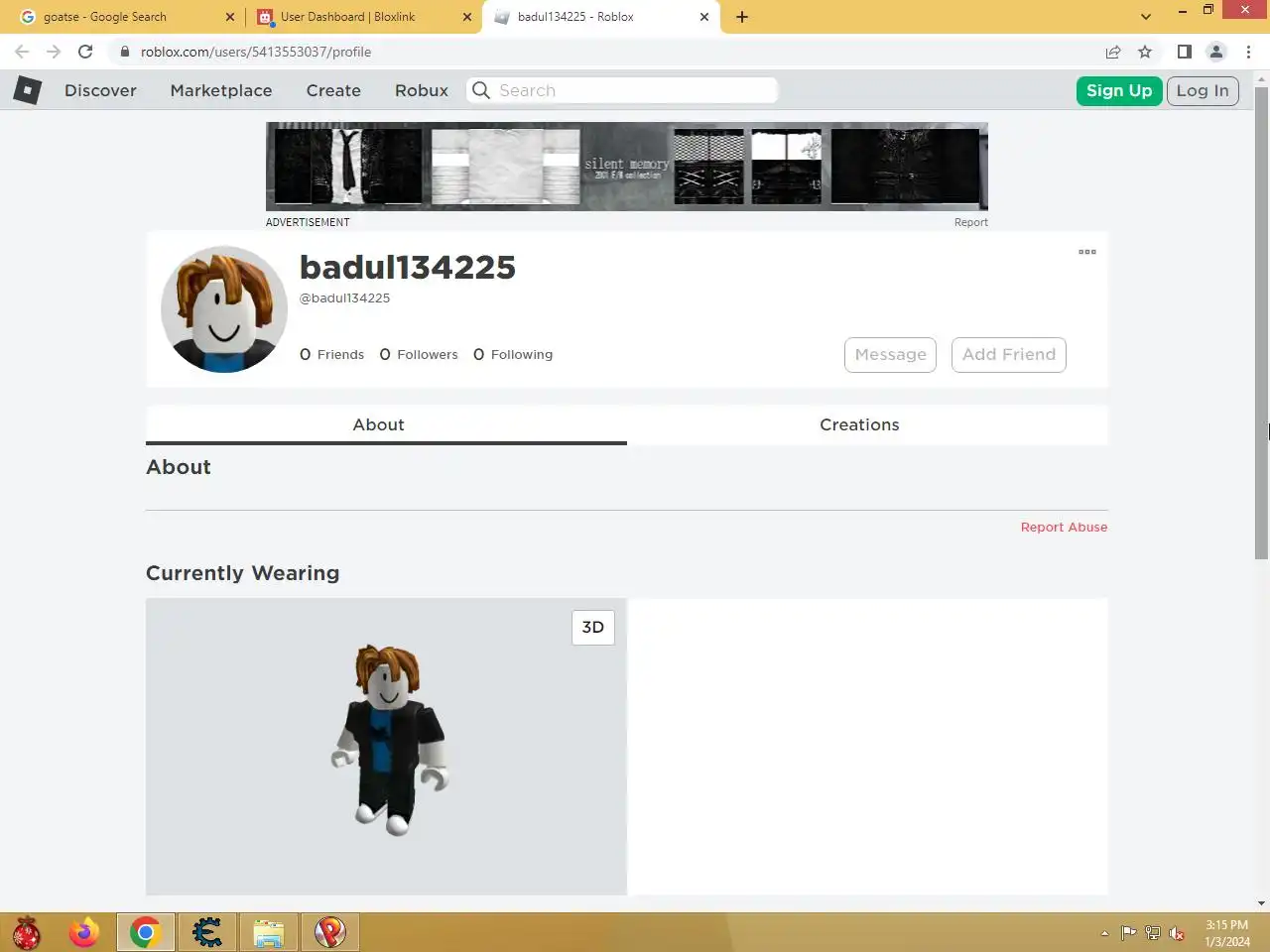Click the page vertical scrollbar thumb
This screenshot has height=952, width=1270.
[x=1261, y=322]
